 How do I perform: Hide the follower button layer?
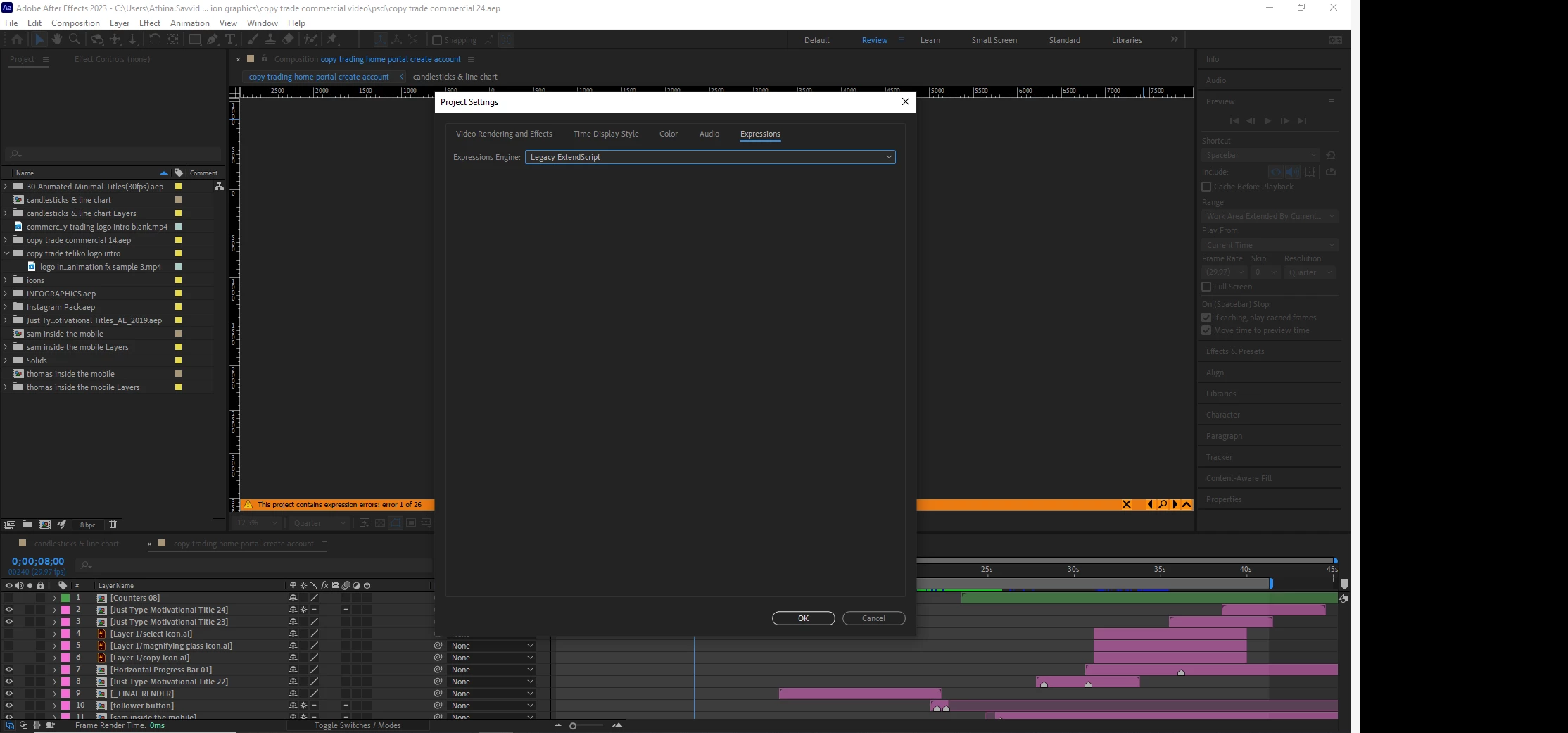coord(9,706)
